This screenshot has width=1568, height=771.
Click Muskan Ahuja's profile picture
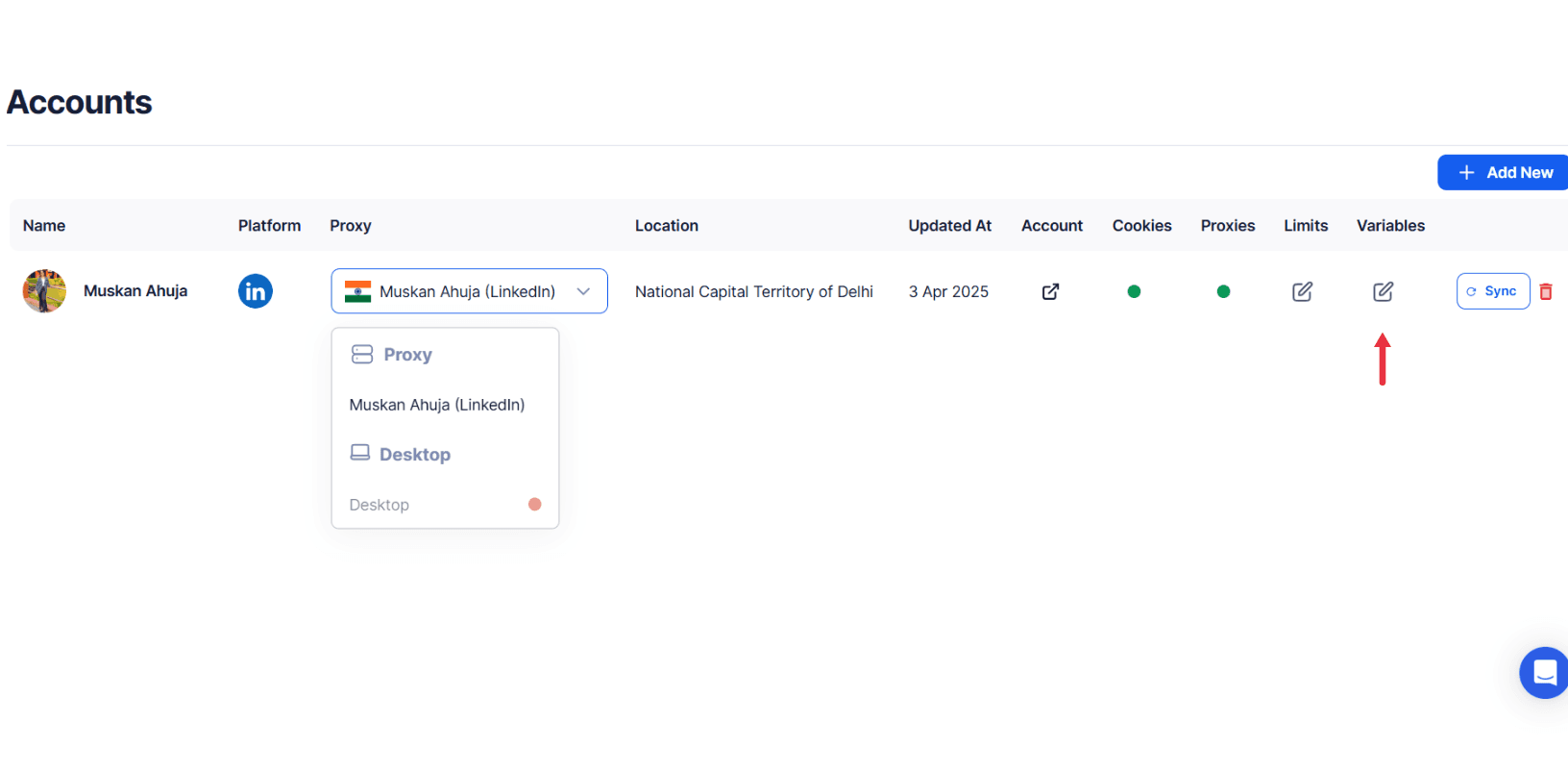point(44,291)
